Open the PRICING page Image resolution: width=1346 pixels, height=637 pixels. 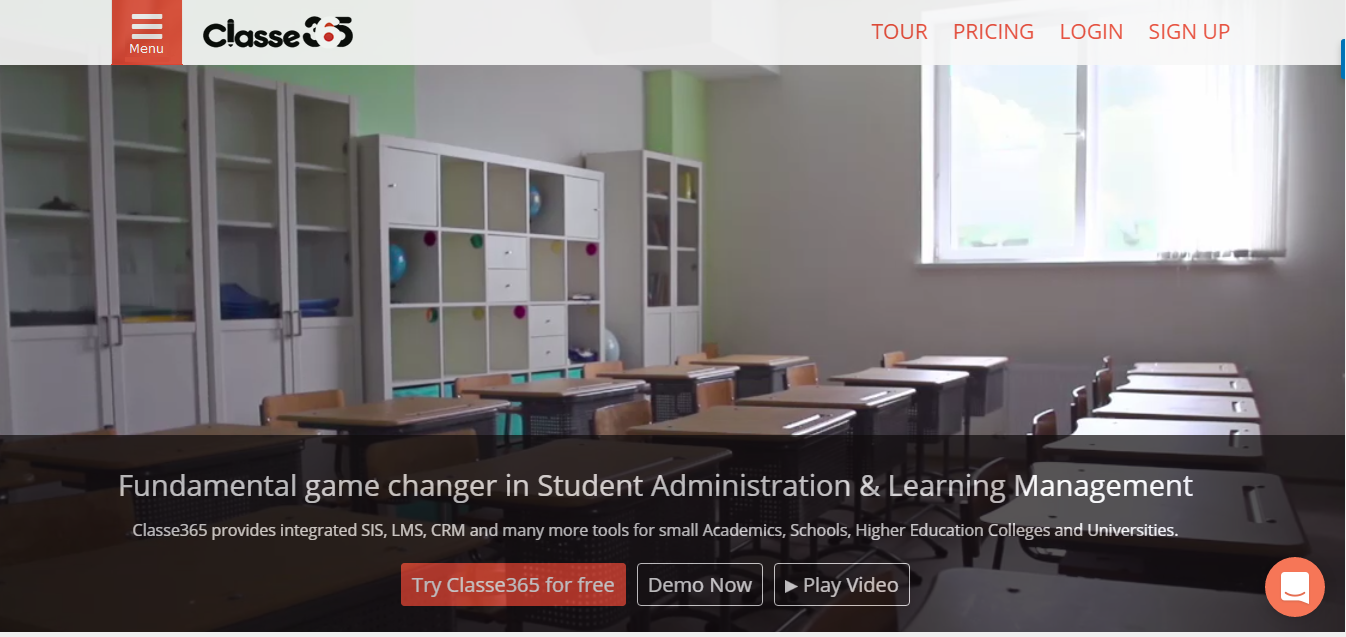tap(993, 32)
